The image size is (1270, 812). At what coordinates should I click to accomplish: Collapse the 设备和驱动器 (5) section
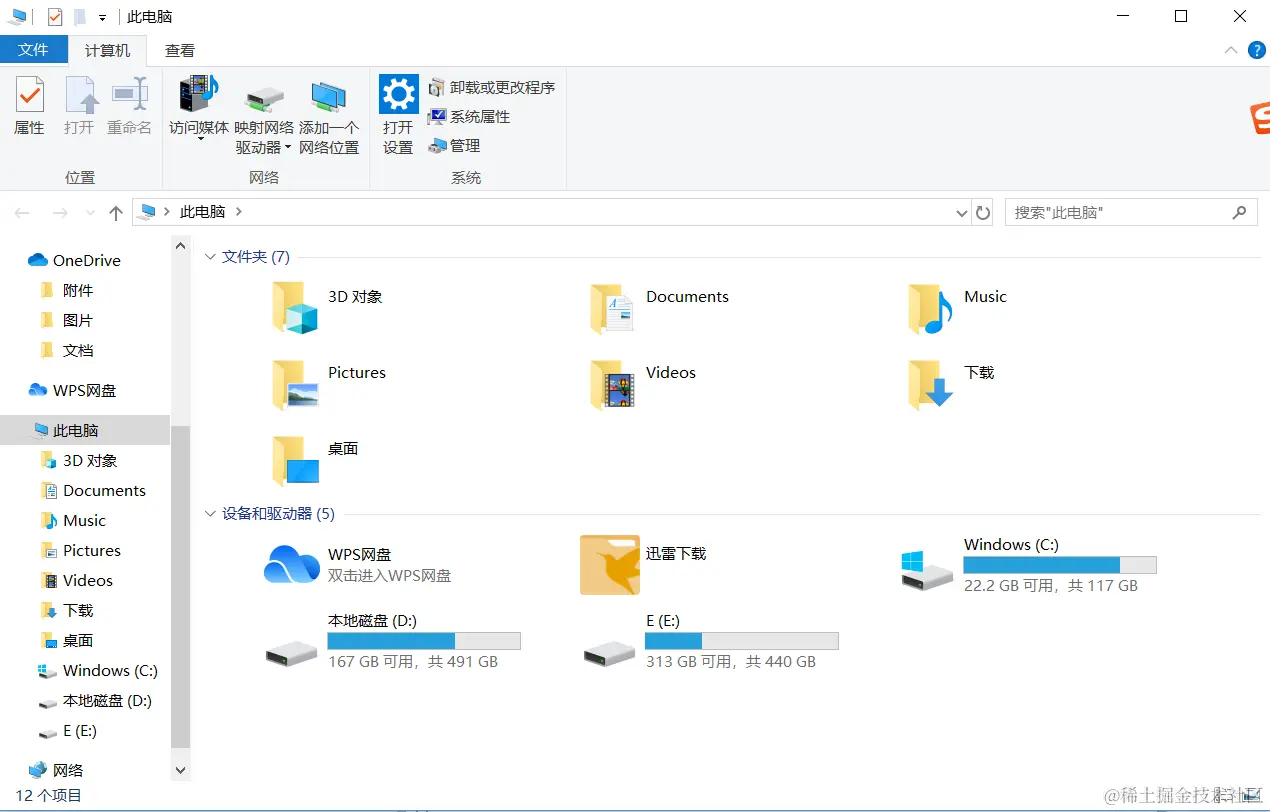pos(210,513)
